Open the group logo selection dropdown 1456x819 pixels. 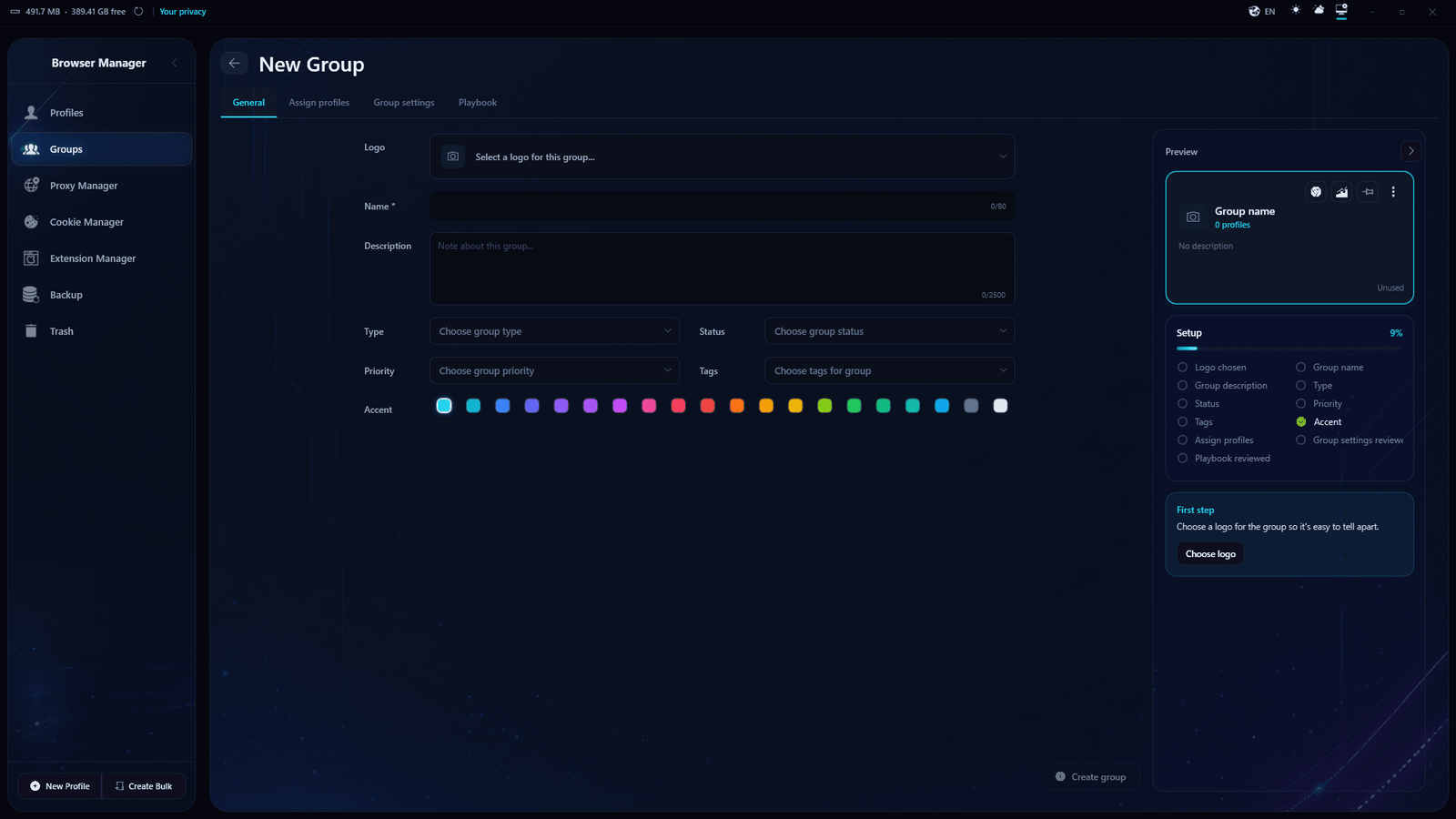(722, 157)
